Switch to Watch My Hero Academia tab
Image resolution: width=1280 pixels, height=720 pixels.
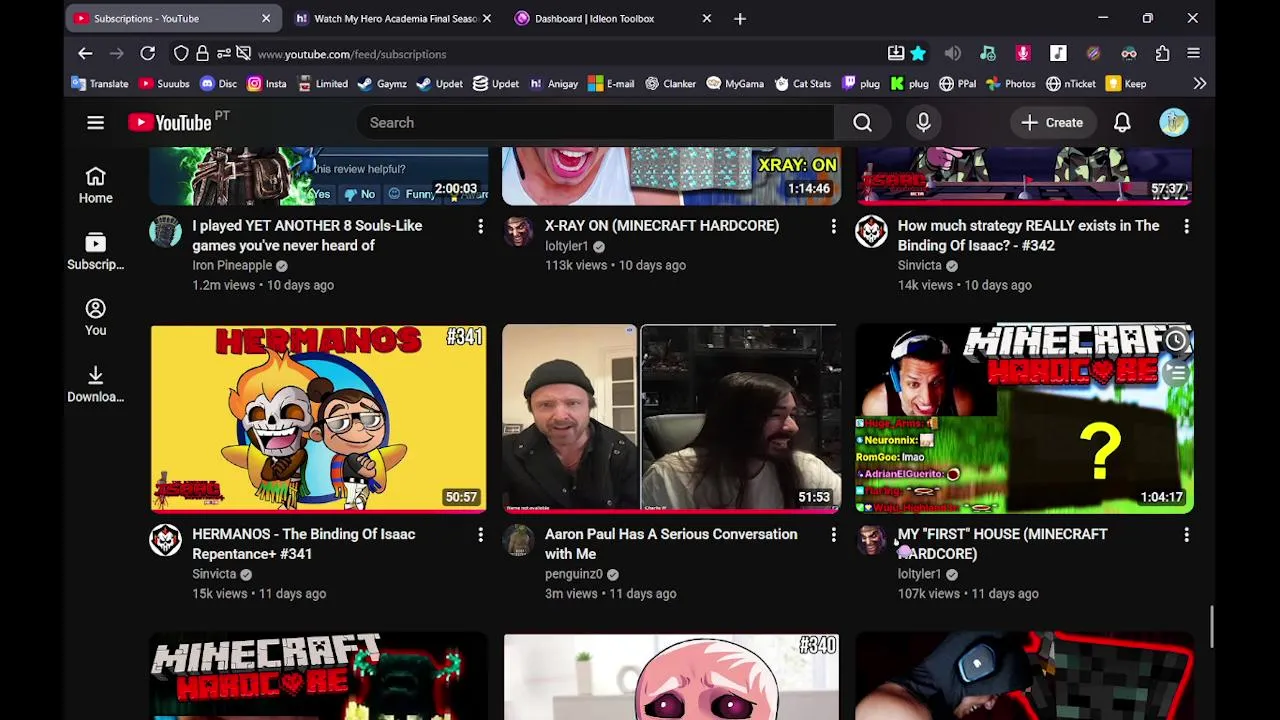pyautogui.click(x=394, y=18)
